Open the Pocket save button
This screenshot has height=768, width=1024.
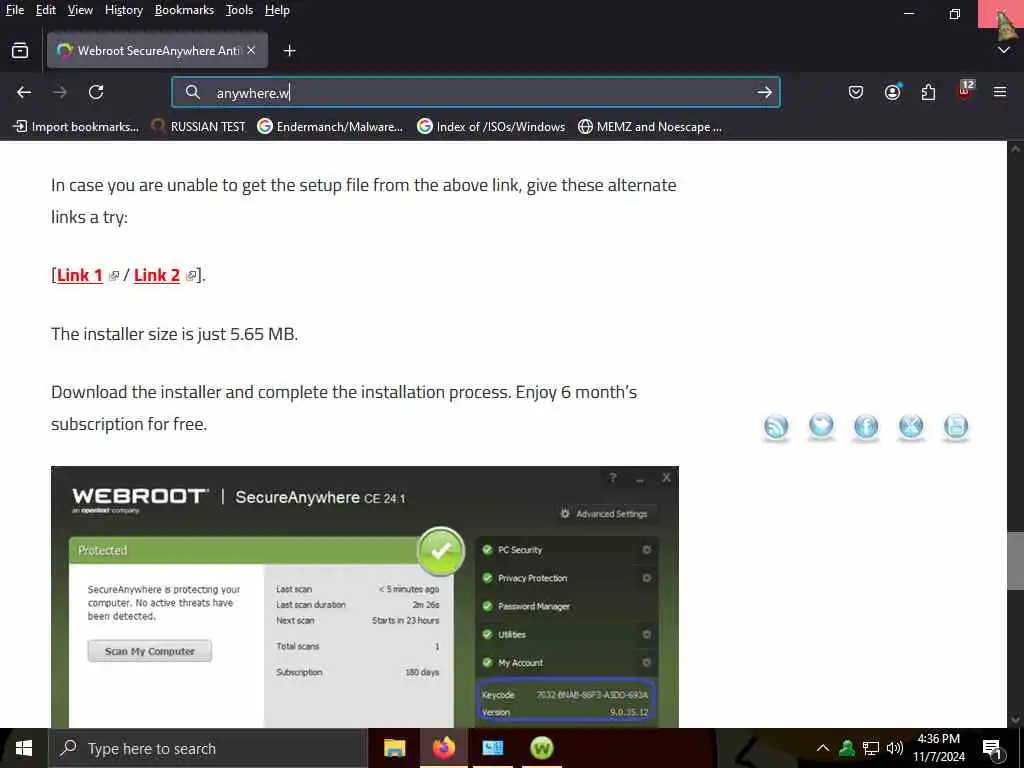(x=856, y=92)
